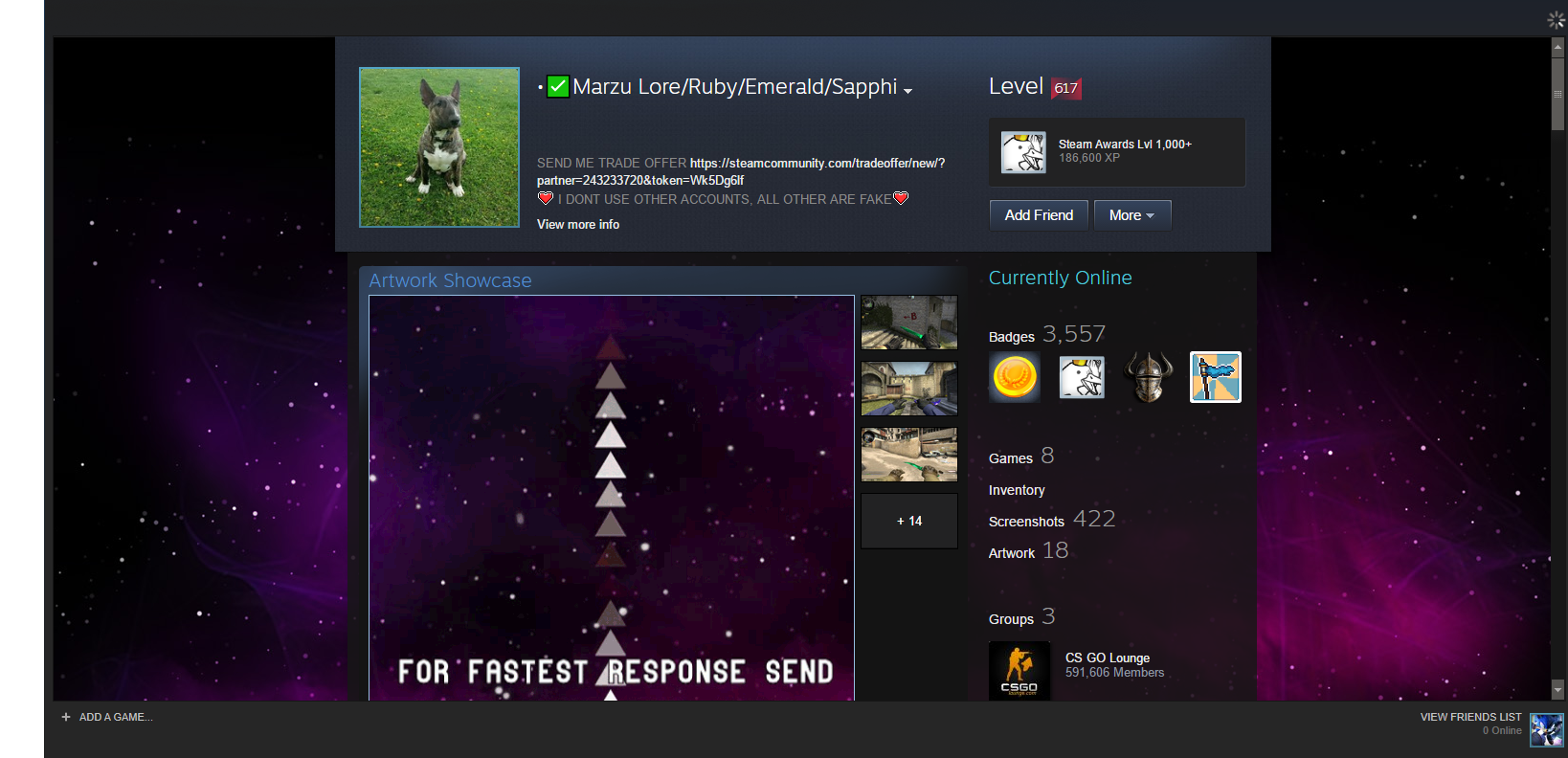Open the More dropdown menu

1131,215
